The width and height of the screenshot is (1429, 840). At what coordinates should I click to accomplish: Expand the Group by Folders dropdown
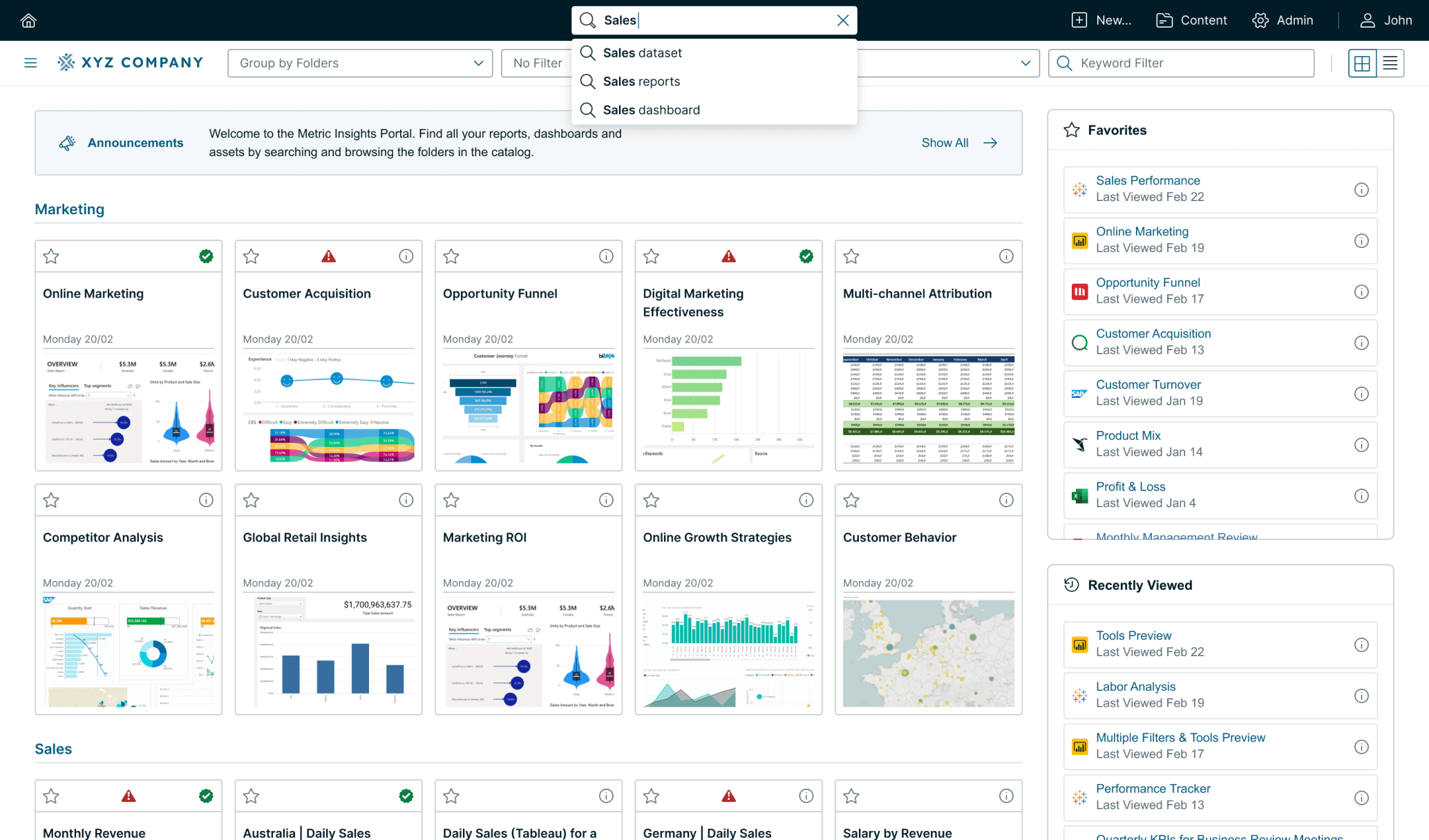(360, 63)
